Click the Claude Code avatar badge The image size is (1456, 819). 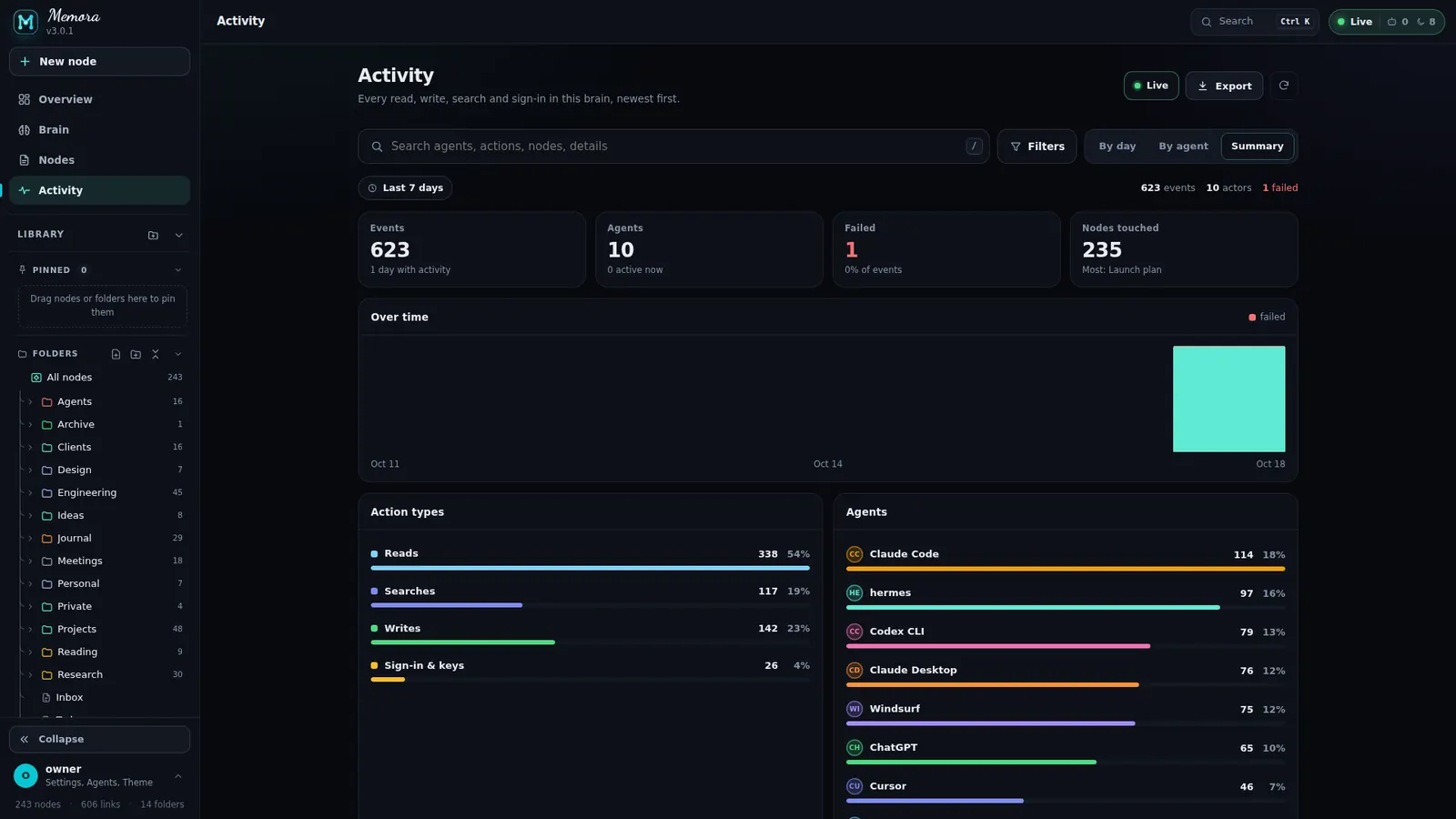click(854, 554)
